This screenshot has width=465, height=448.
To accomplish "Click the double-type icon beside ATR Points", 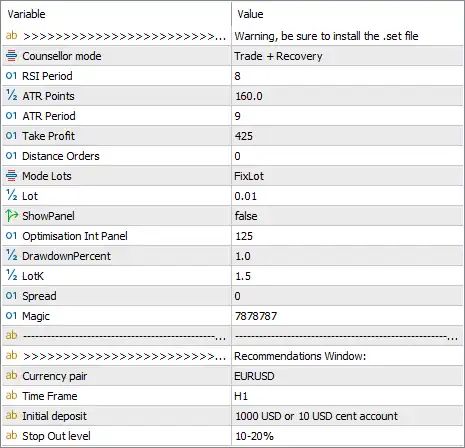I will tap(11, 96).
